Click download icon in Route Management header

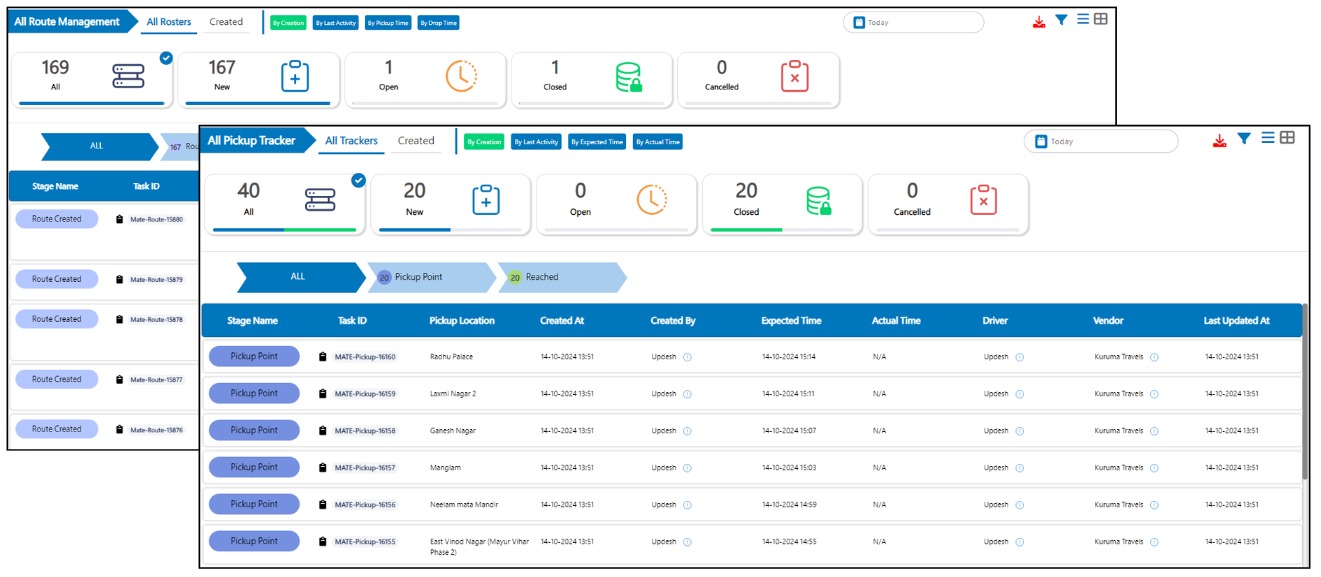coord(1039,21)
